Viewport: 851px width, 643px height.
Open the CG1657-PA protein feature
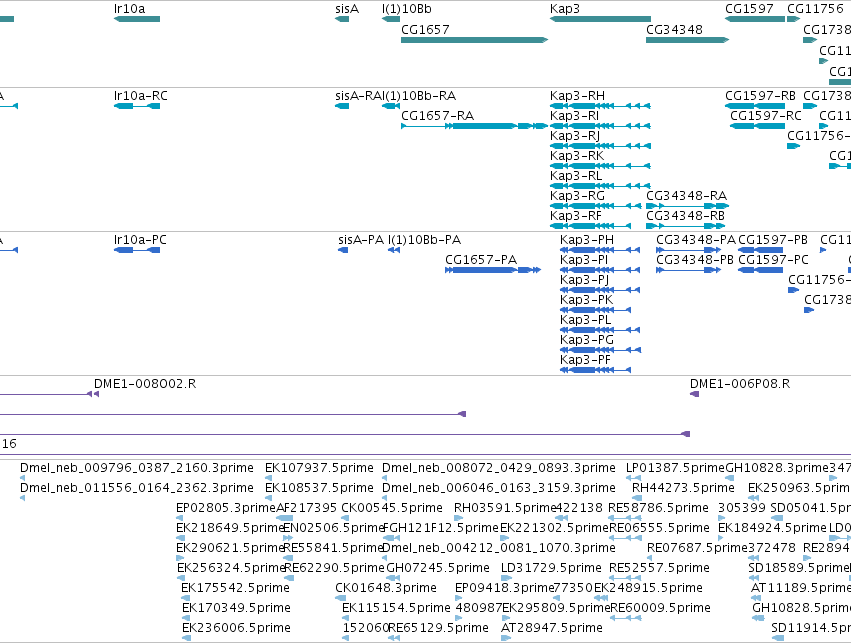[493, 270]
